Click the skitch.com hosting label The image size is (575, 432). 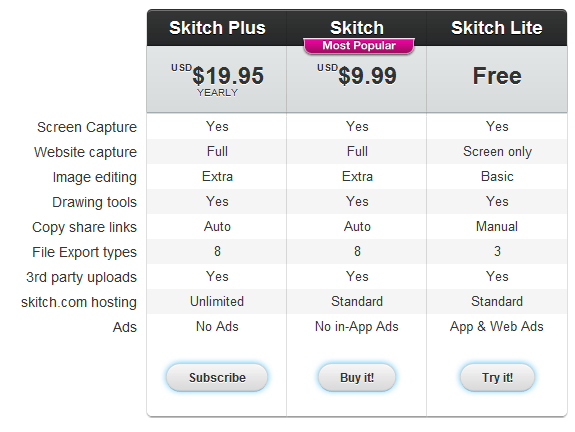[79, 302]
